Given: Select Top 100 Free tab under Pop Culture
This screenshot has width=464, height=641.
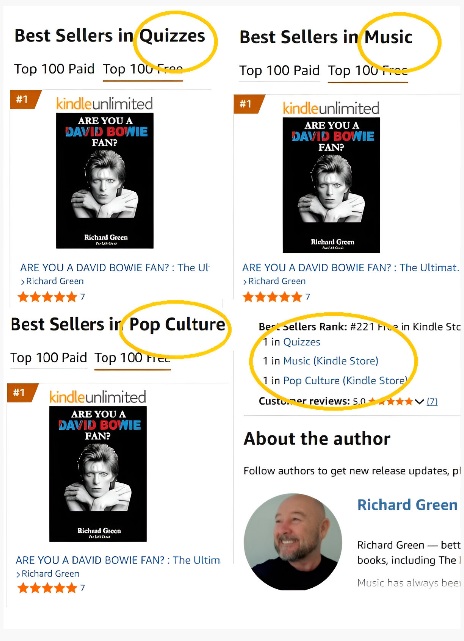Looking at the screenshot, I should point(132,358).
